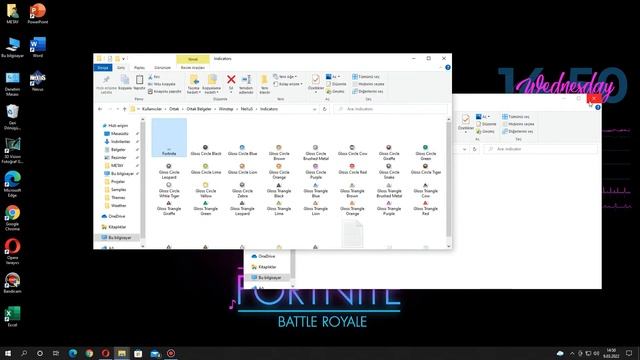640x360 pixels.
Task: Click Kısayolu yapıştır in the ribbon
Action: (164, 91)
